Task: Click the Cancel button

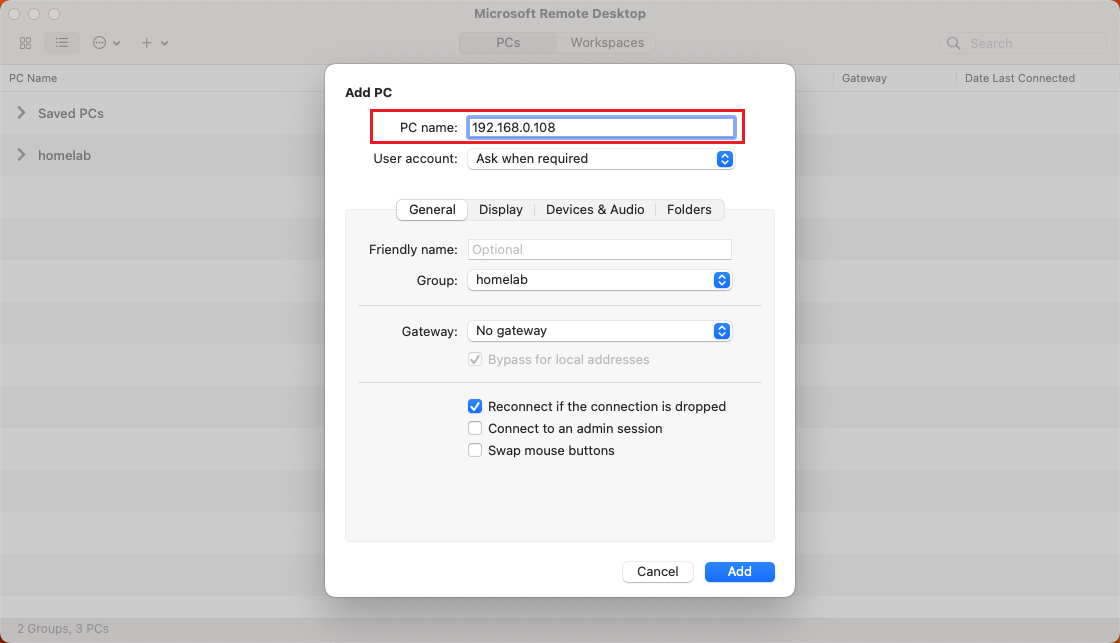Action: (x=658, y=572)
